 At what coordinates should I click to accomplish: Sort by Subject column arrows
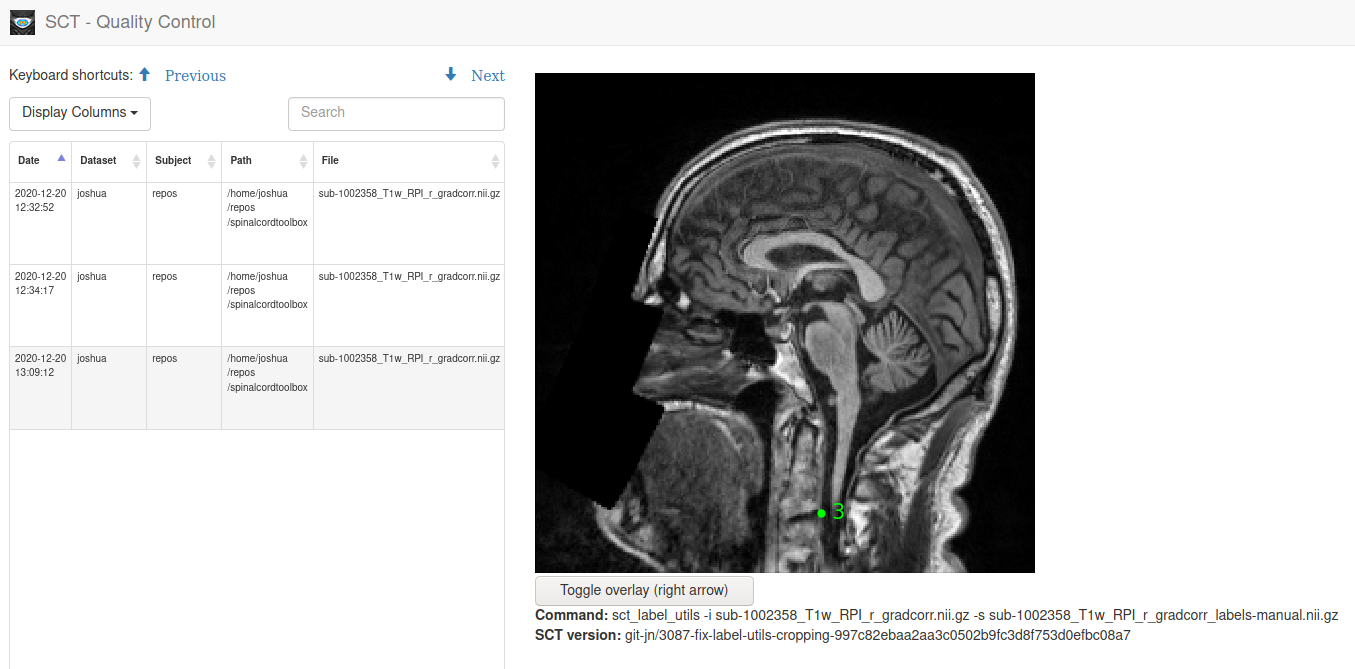point(211,161)
